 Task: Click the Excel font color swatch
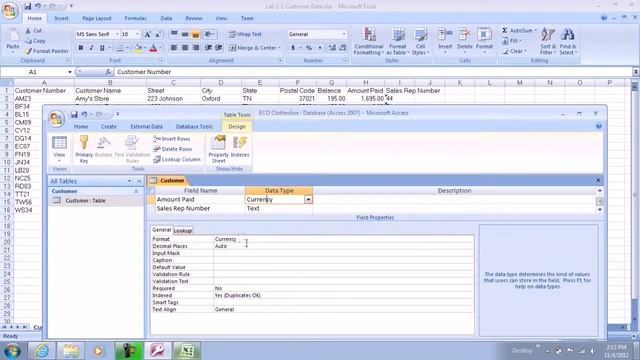pos(153,48)
